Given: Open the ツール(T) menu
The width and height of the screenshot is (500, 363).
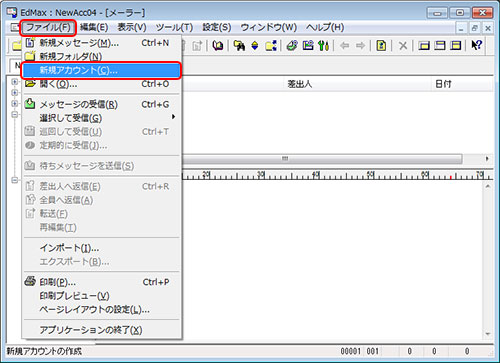Looking at the screenshot, I should (174, 27).
